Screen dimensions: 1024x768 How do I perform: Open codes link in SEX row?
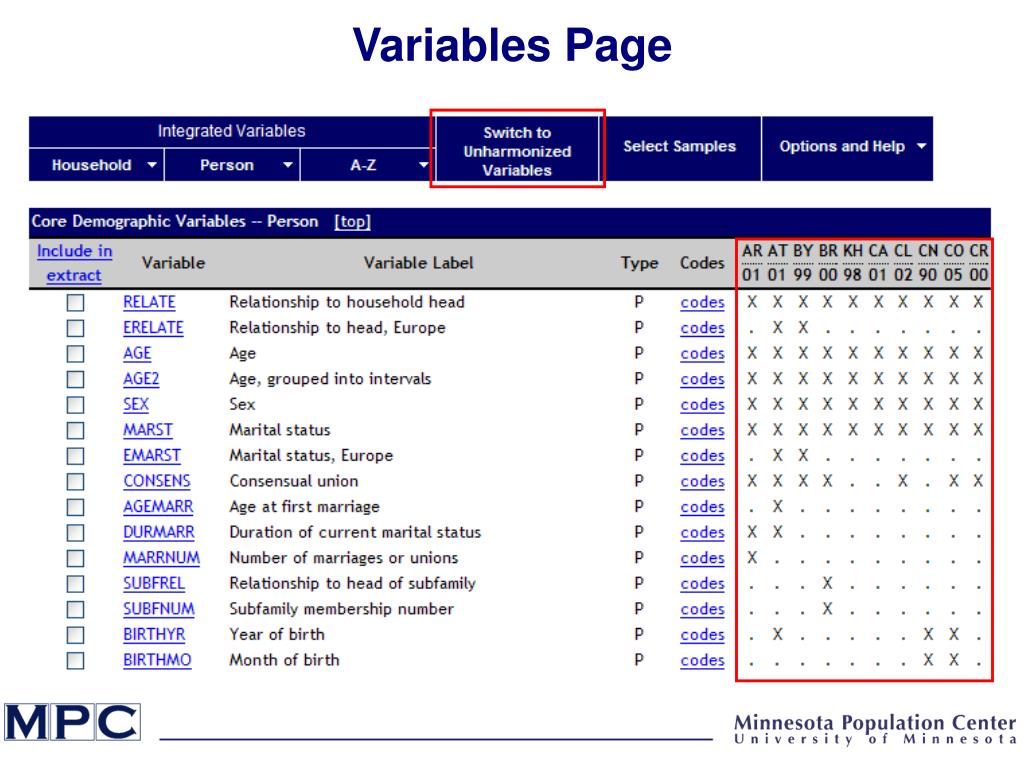(702, 405)
